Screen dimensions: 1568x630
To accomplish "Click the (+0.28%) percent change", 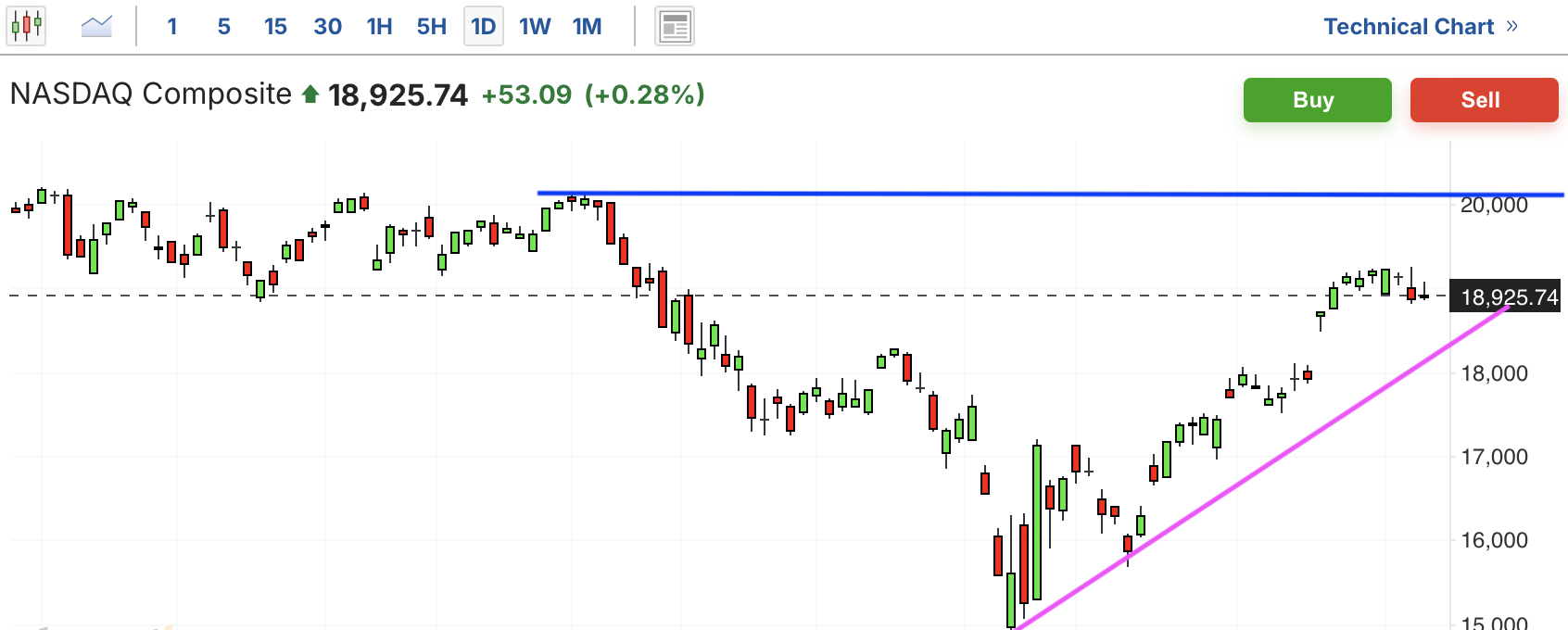I will (x=644, y=94).
